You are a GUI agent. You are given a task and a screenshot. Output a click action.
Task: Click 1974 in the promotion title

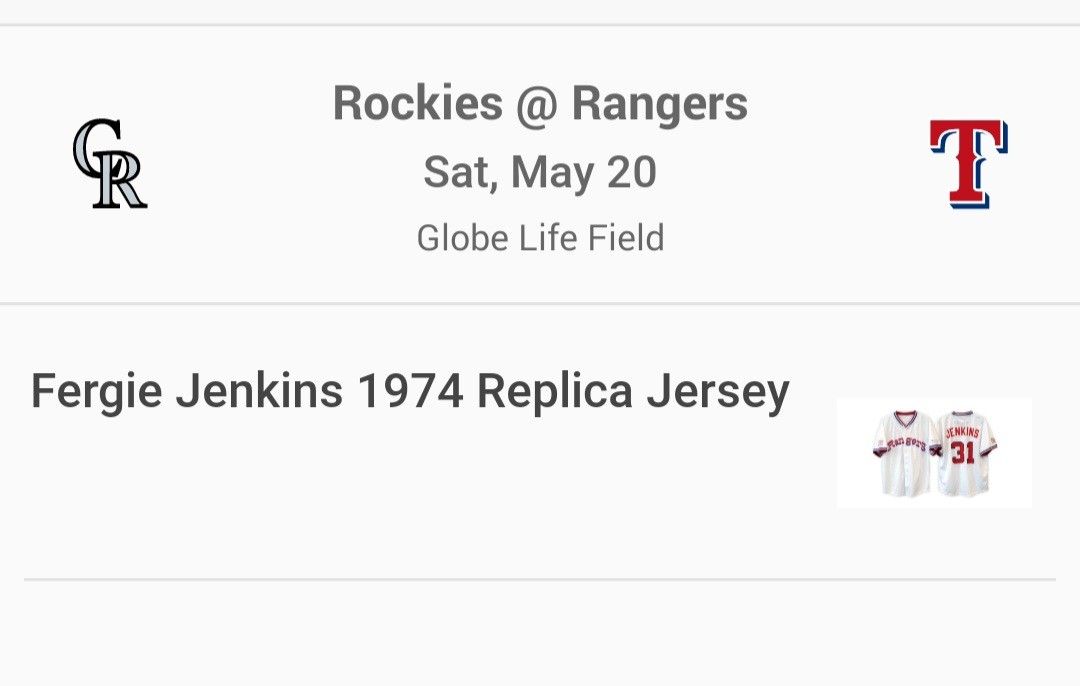click(409, 391)
